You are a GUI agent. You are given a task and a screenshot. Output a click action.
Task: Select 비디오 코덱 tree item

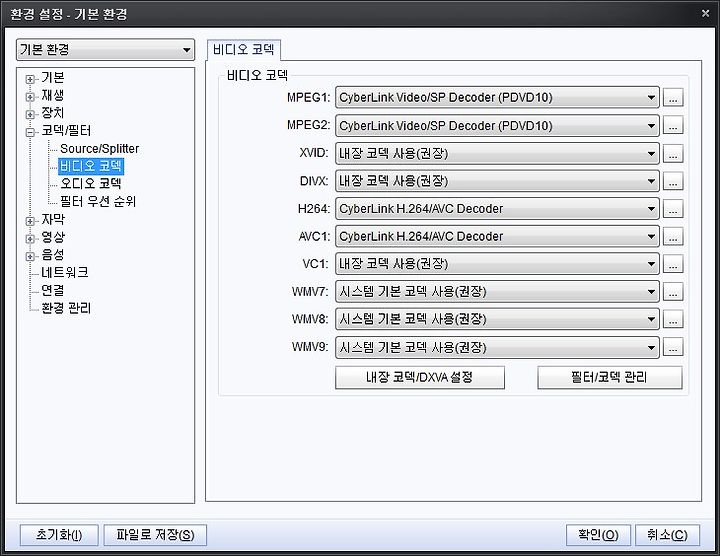pos(91,166)
